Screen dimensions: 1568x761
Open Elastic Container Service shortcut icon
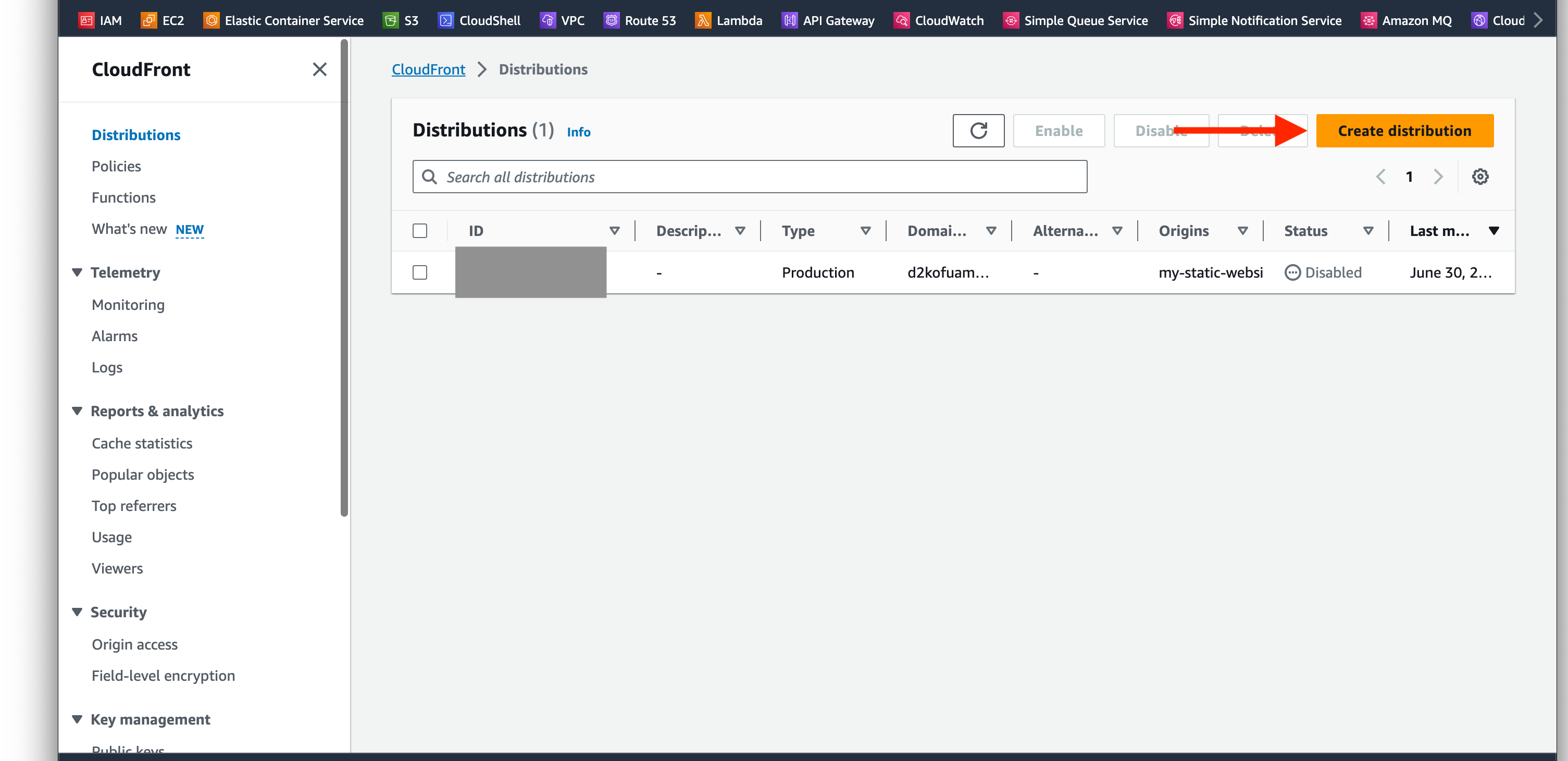click(x=211, y=20)
